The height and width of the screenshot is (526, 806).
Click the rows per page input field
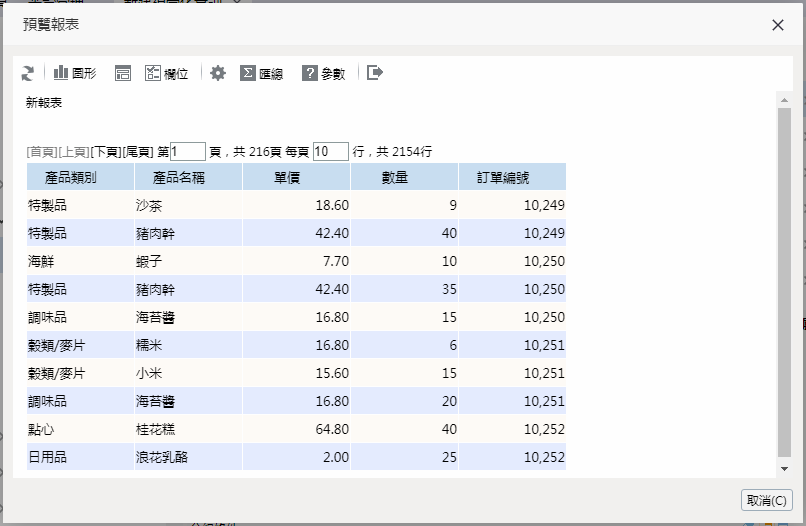(x=330, y=152)
